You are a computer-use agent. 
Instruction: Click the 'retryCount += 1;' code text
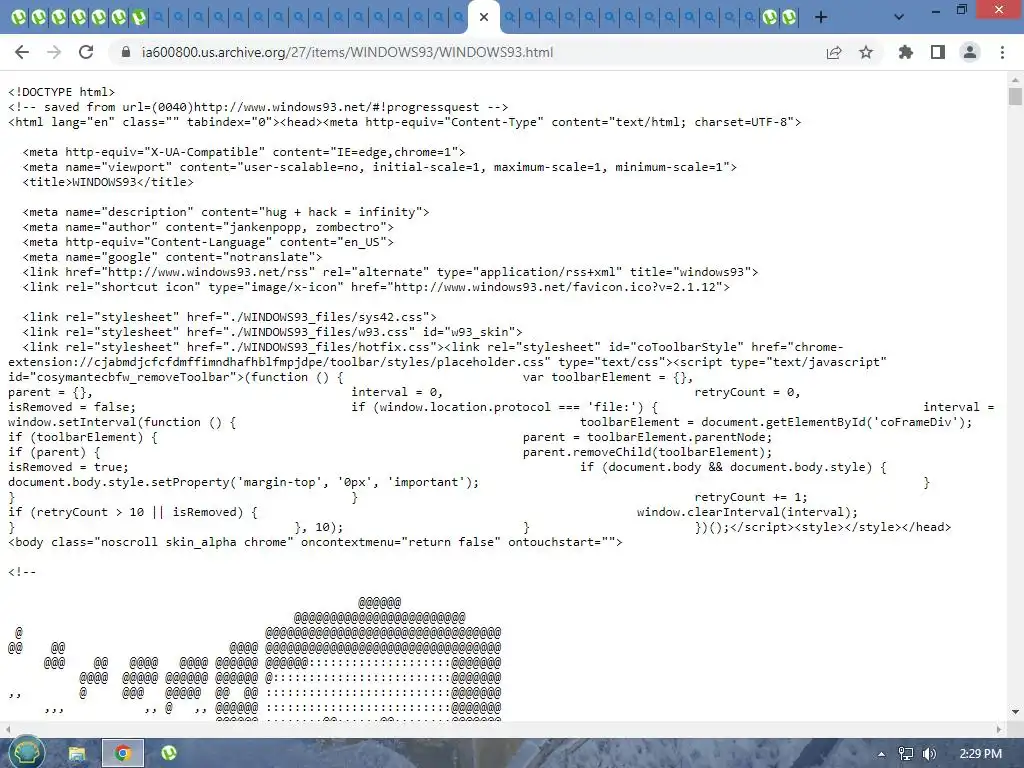[751, 498]
